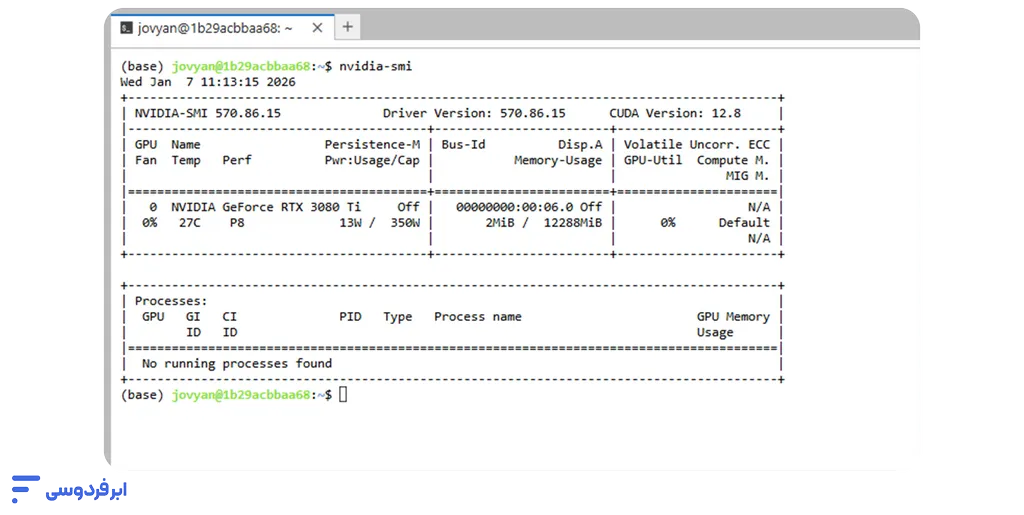The width and height of the screenshot is (1024, 515).
Task: Click the terminal cursor at the last prompt
Action: pos(343,395)
